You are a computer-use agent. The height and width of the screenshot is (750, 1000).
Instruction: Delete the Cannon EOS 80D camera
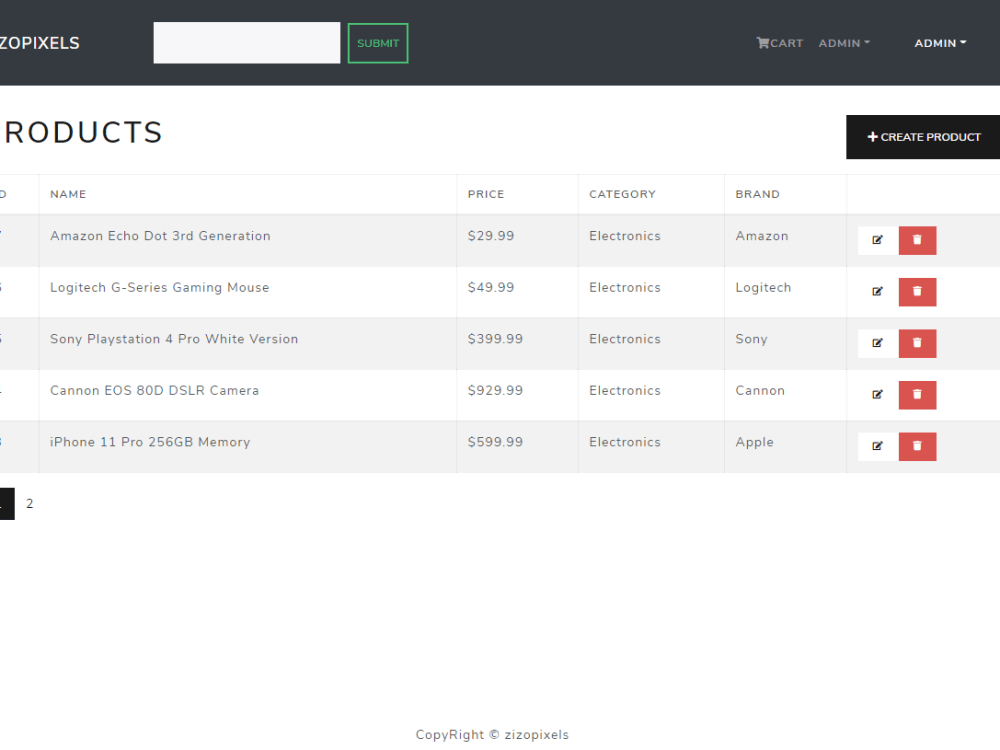tap(917, 395)
